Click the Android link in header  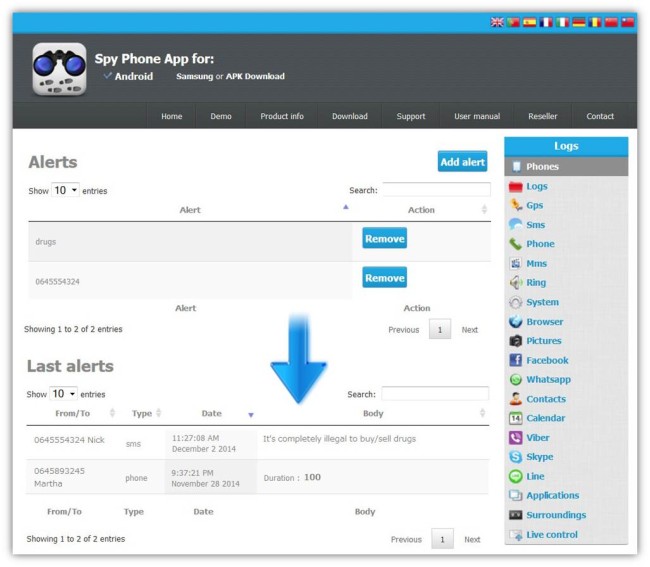tap(133, 76)
